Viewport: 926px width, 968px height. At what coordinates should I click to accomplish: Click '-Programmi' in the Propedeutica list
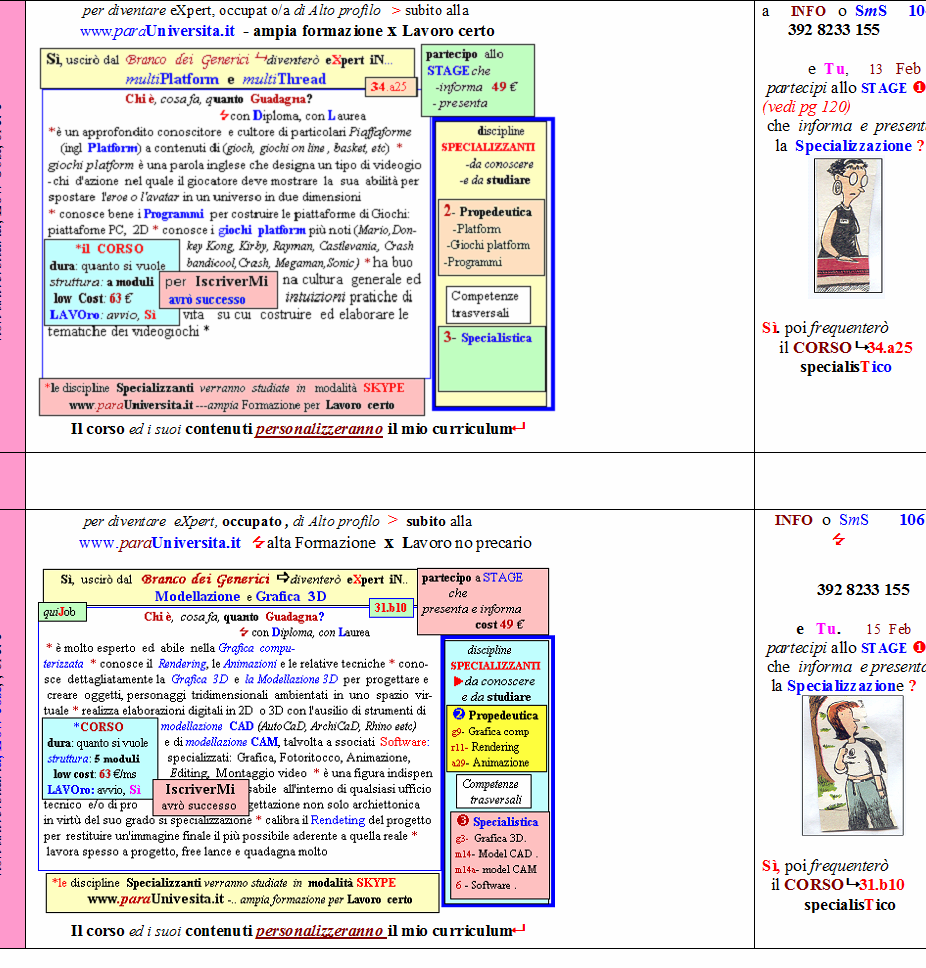click(472, 262)
